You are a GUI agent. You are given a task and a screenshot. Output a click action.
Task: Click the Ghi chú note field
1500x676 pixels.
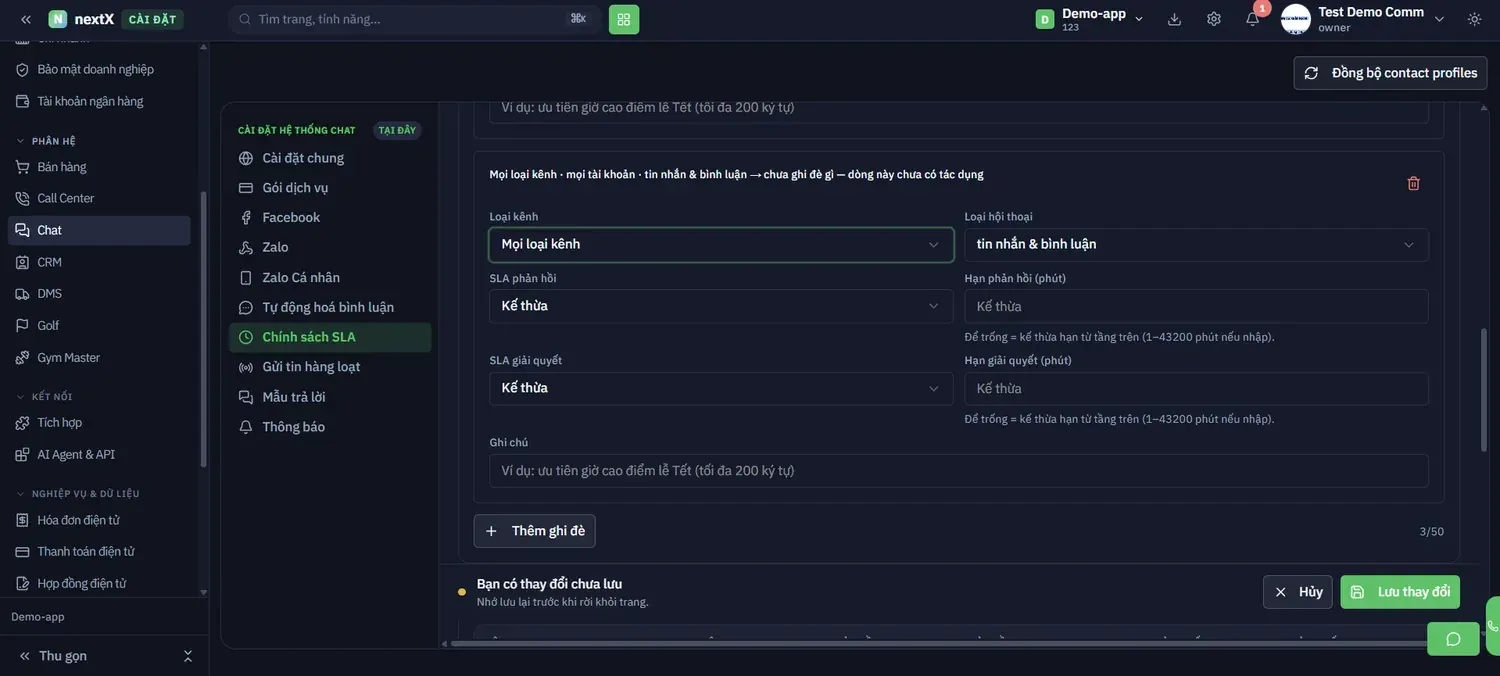pyautogui.click(x=958, y=471)
